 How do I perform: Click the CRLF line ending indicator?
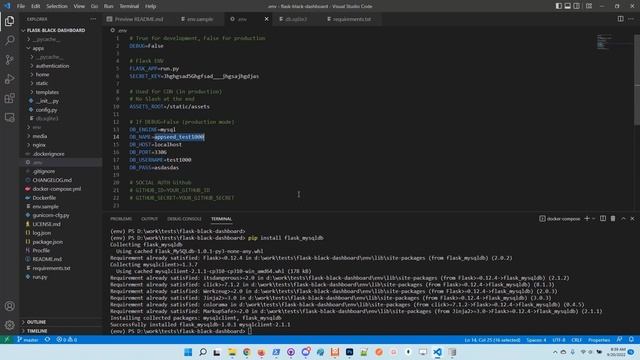pos(577,340)
